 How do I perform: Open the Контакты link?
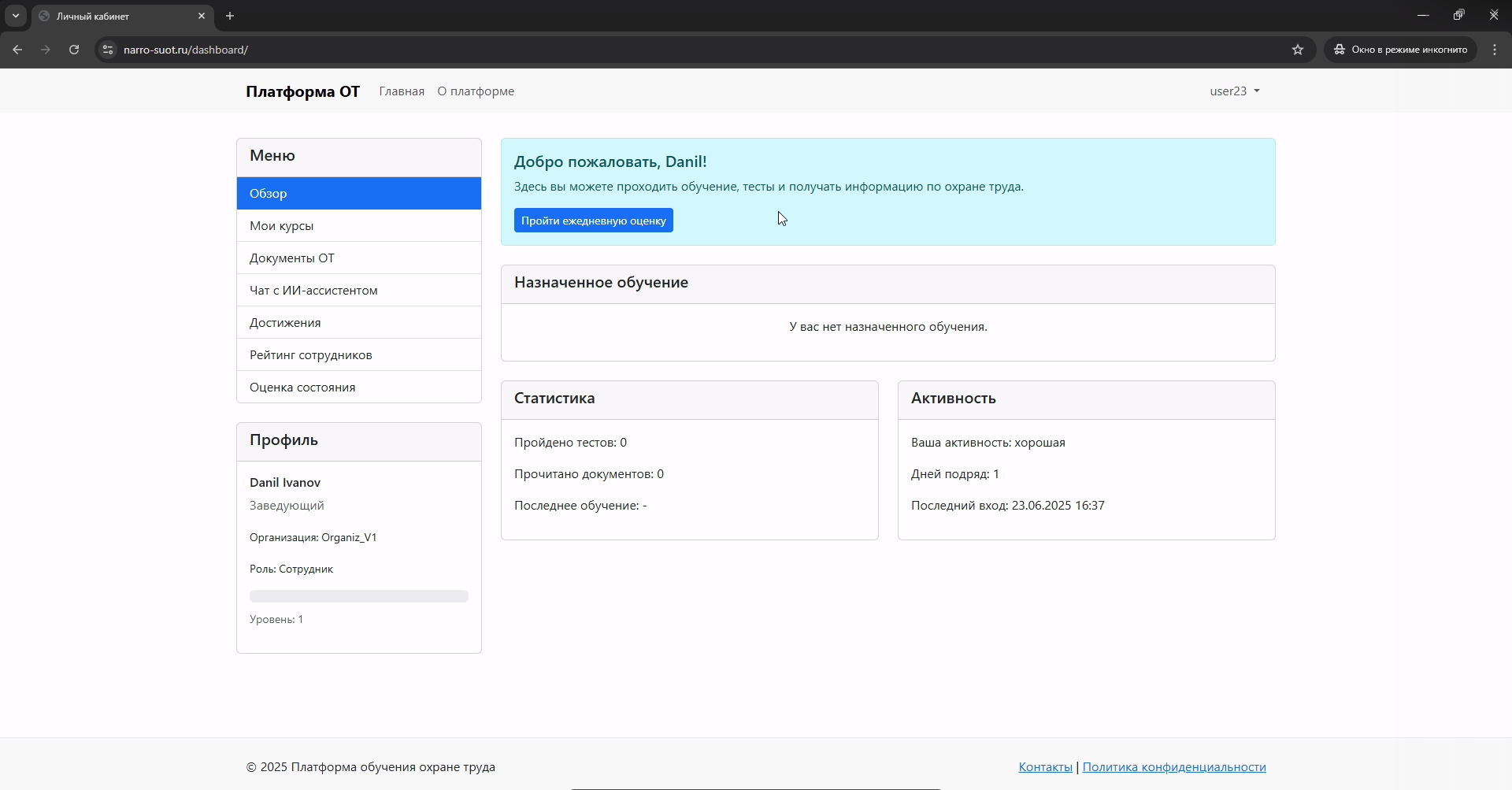pyautogui.click(x=1044, y=766)
